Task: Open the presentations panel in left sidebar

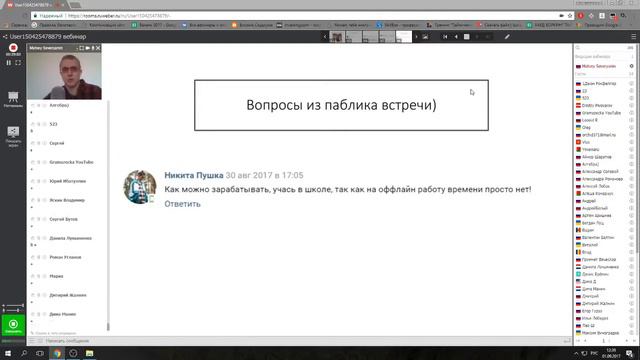Action: coord(13,99)
